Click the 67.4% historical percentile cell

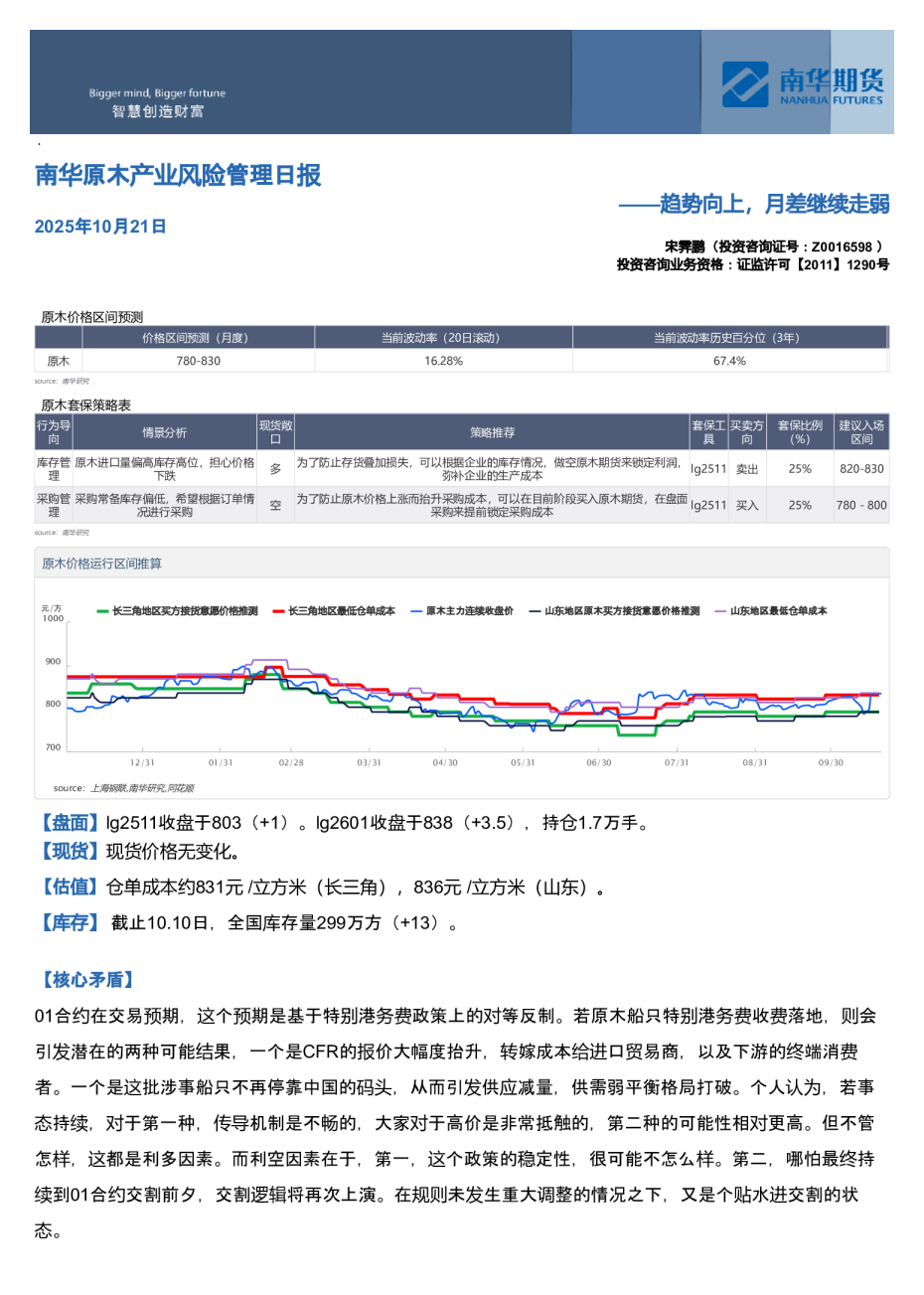point(729,361)
